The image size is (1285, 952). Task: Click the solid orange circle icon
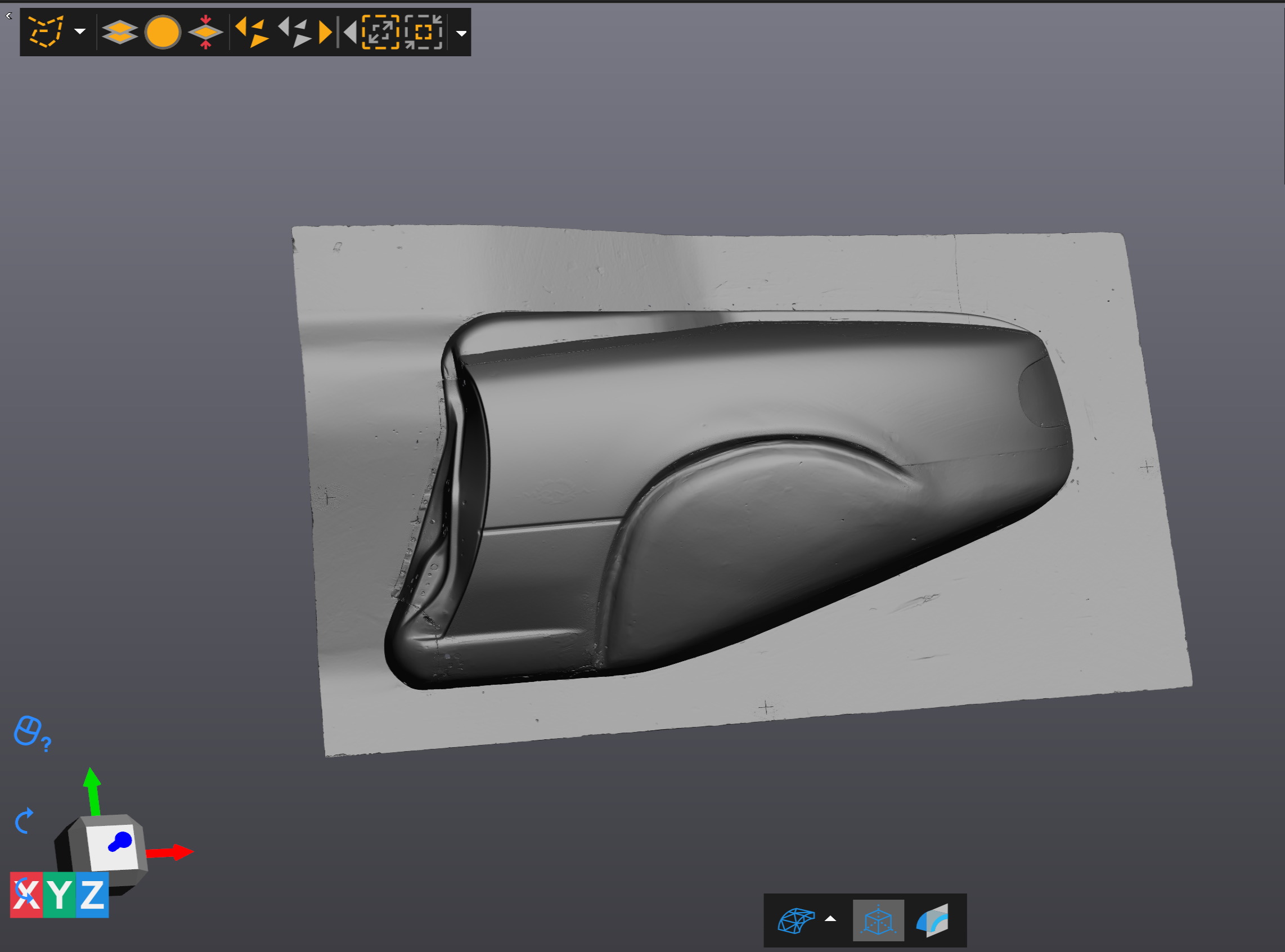coord(163,32)
